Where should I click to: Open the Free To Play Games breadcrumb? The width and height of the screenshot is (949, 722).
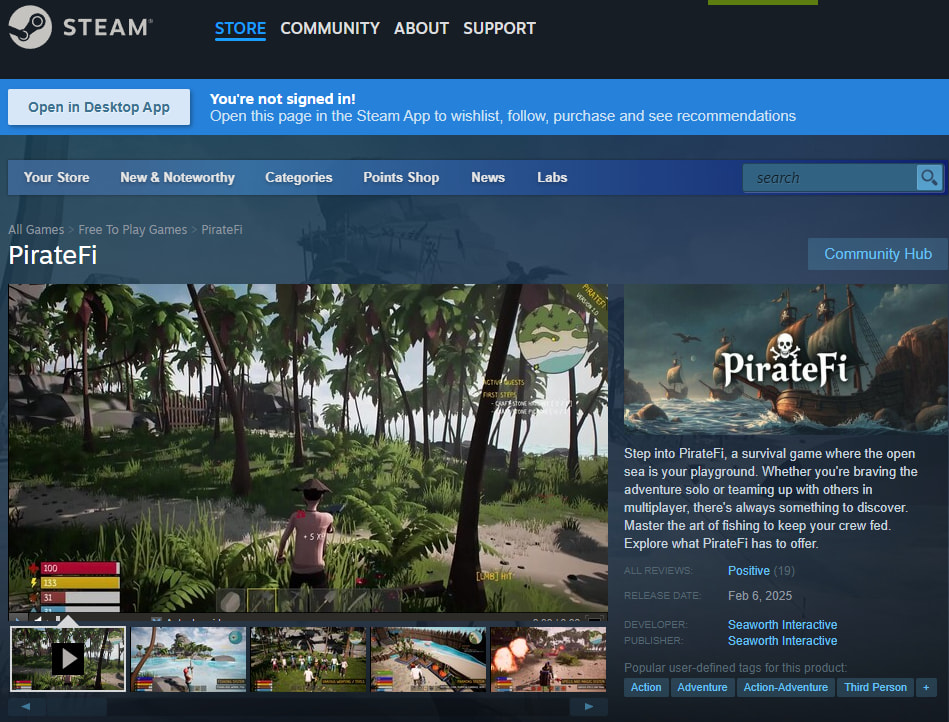(x=133, y=229)
